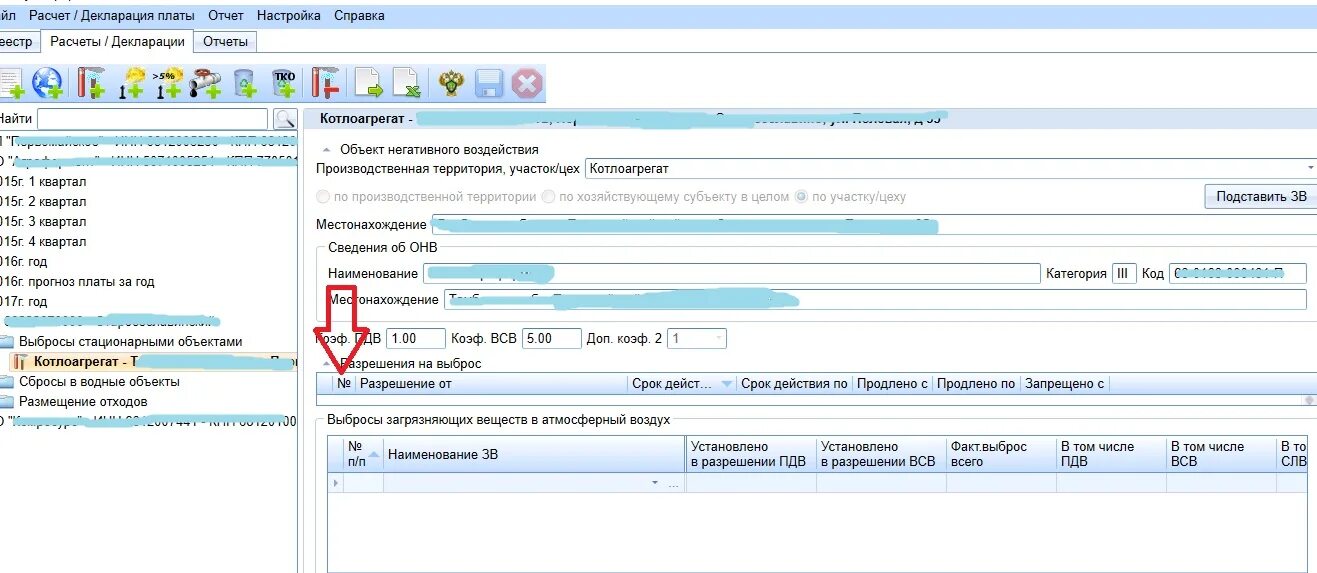The width and height of the screenshot is (1317, 573).
Task: Click the Категория field showing III
Action: tap(1124, 273)
